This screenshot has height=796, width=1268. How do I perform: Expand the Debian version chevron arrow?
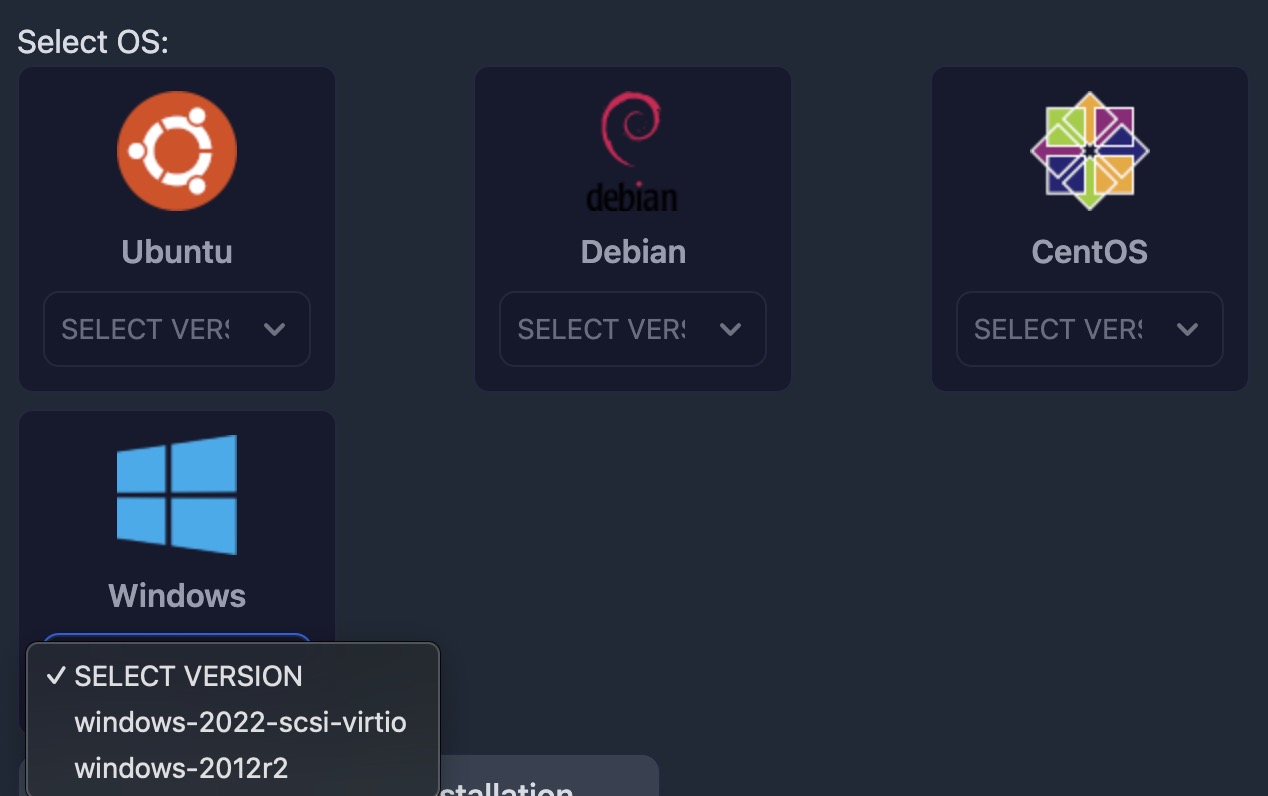coord(731,330)
